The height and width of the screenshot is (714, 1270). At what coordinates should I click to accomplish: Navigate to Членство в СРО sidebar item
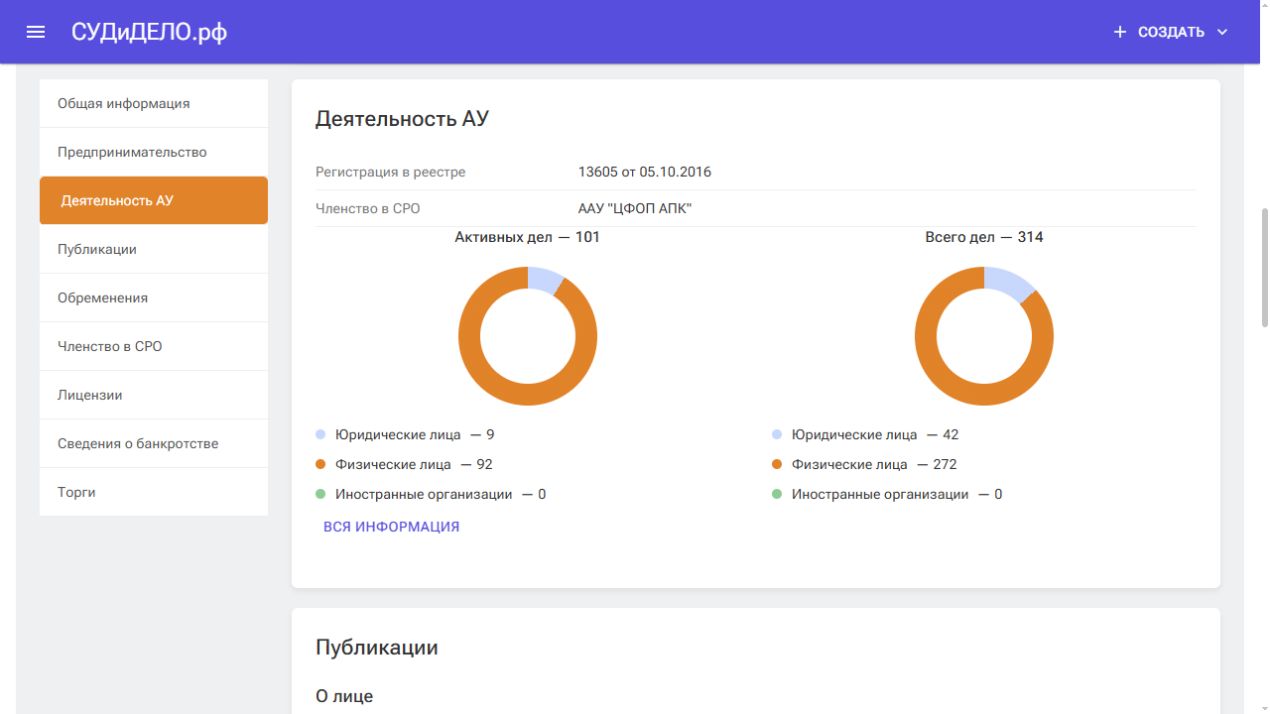[154, 346]
